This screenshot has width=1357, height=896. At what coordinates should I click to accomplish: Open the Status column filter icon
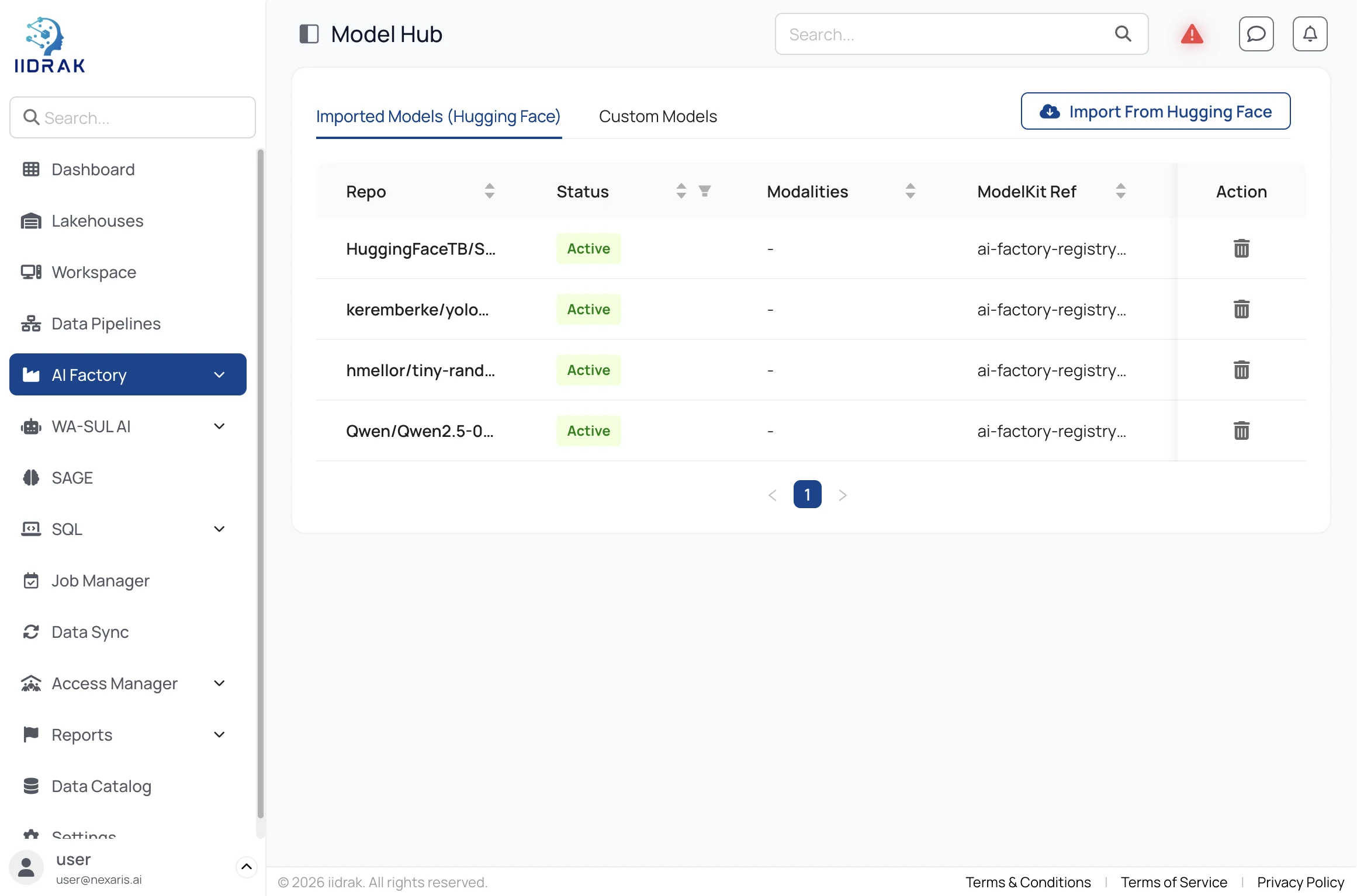point(705,191)
